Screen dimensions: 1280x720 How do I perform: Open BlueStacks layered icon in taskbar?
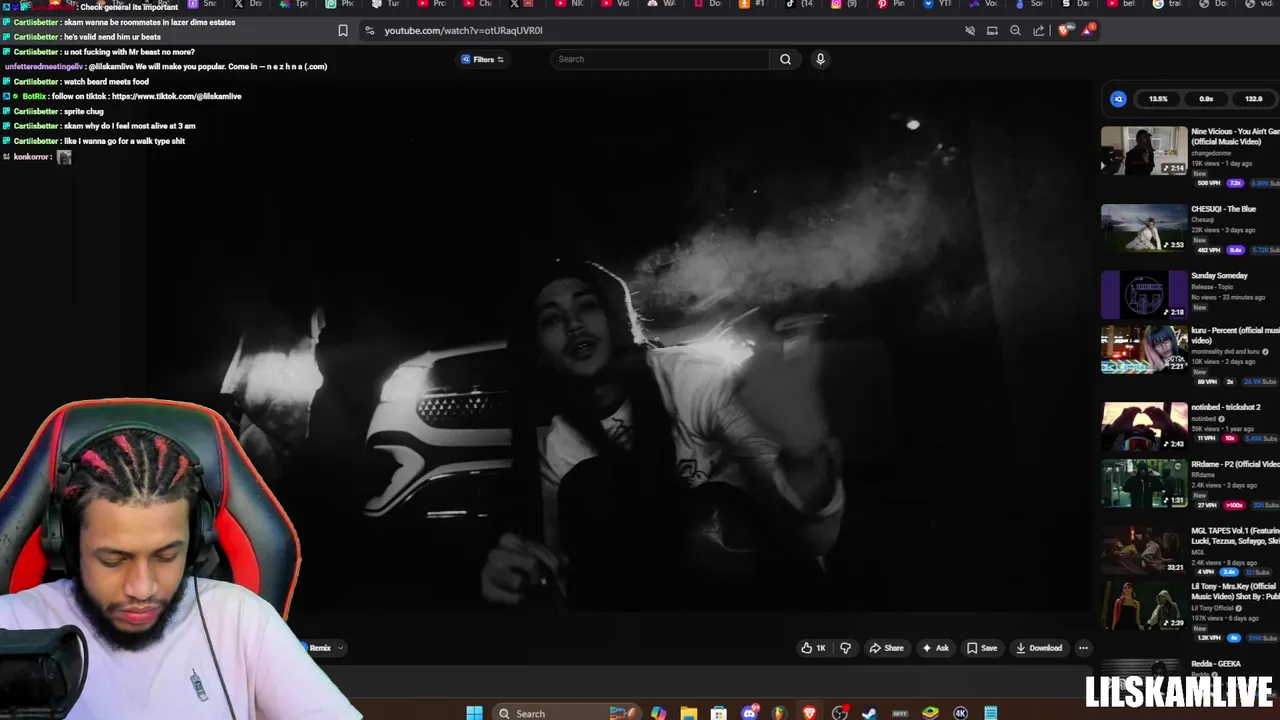[930, 713]
